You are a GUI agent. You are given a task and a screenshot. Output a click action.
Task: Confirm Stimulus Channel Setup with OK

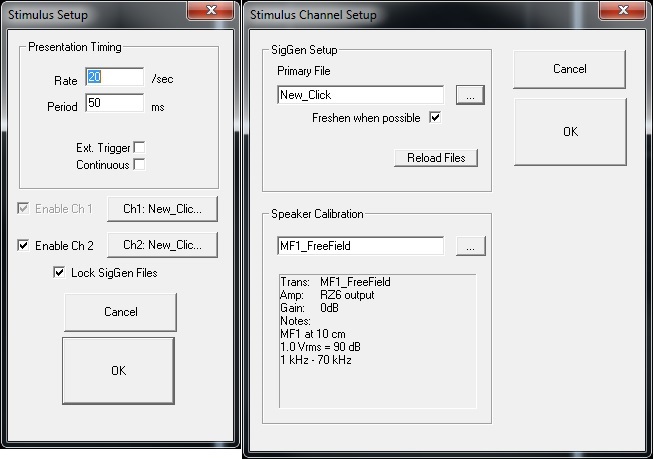[x=570, y=132]
